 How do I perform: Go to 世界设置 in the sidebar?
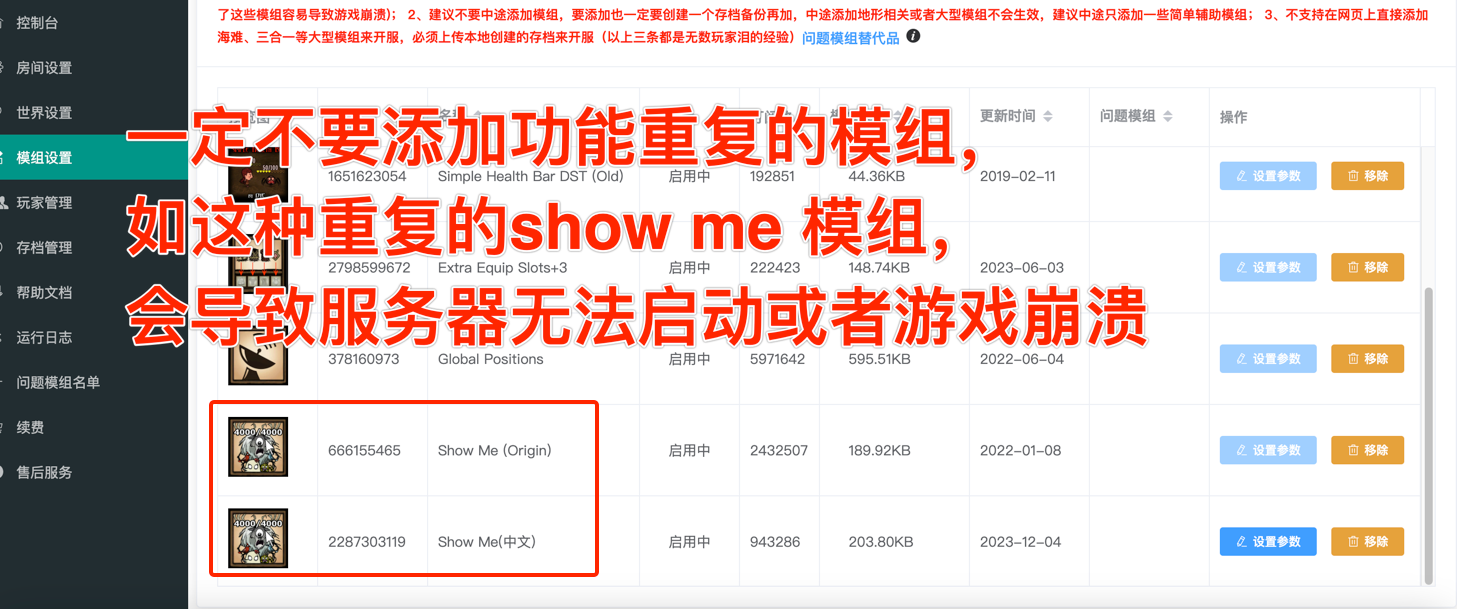tap(44, 112)
